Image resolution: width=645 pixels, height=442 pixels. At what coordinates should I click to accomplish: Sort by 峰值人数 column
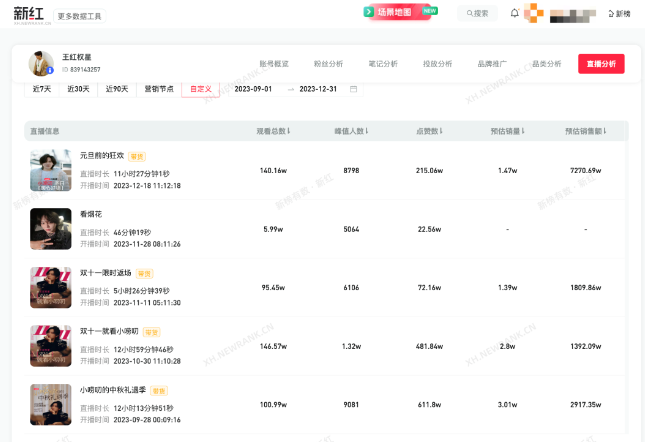tap(351, 131)
